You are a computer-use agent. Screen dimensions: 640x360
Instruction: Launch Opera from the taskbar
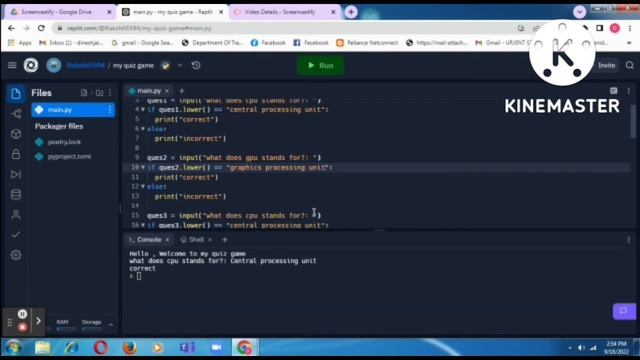[101, 347]
